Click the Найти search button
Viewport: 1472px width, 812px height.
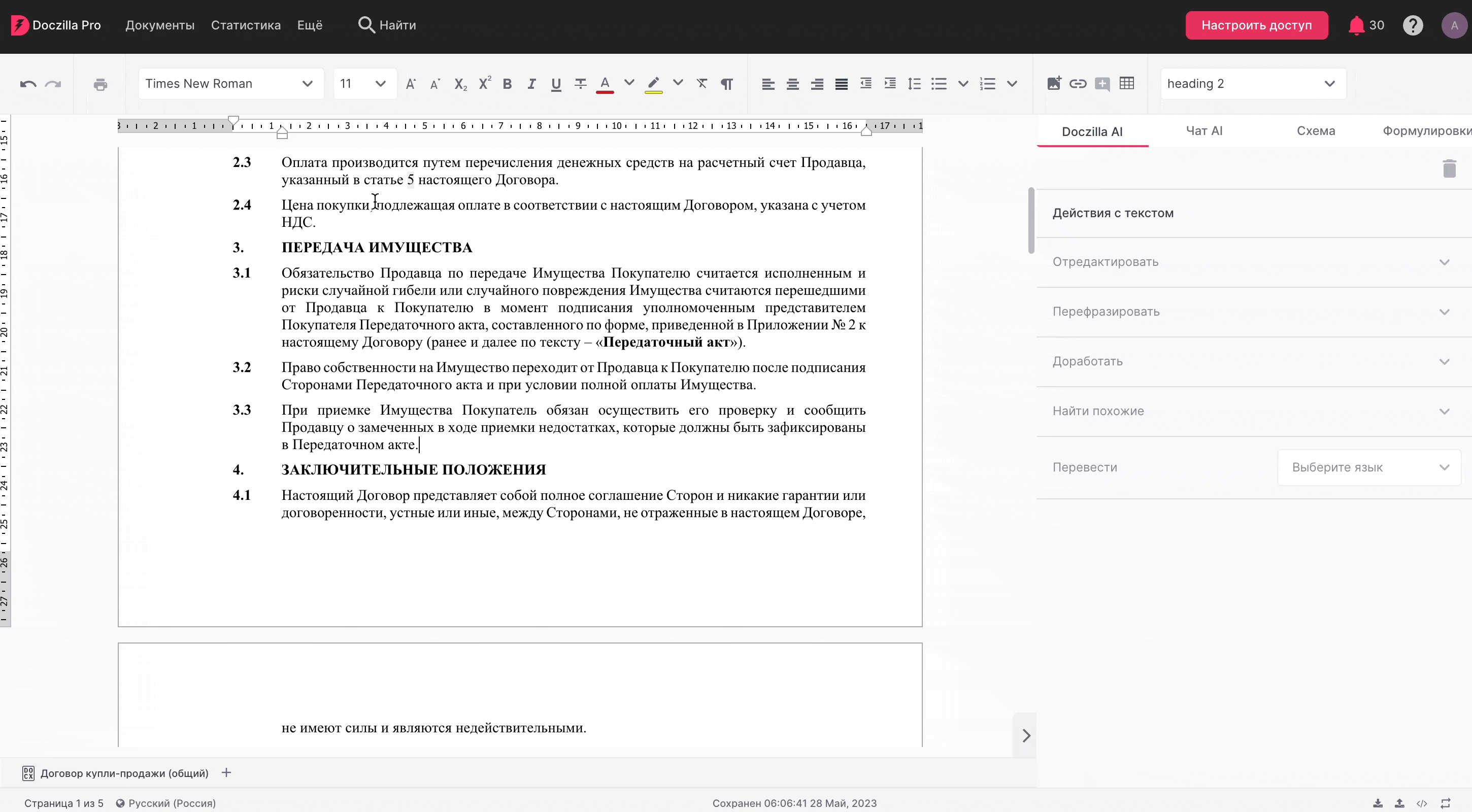point(387,25)
